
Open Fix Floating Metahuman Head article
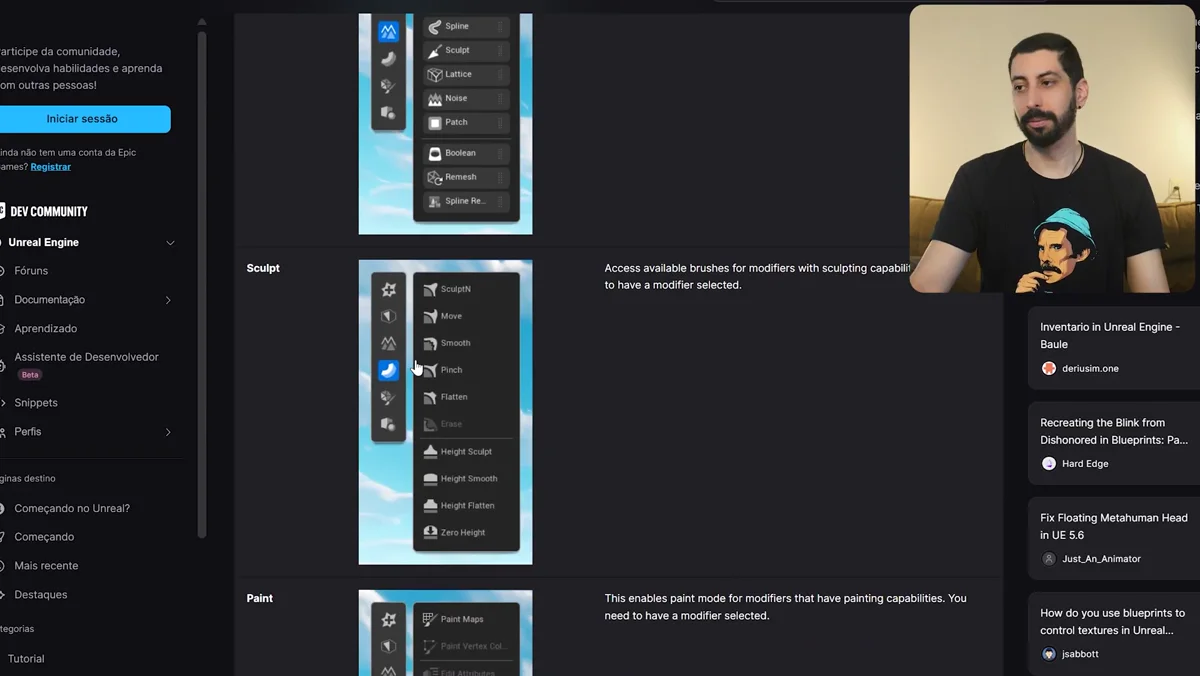click(x=1113, y=526)
